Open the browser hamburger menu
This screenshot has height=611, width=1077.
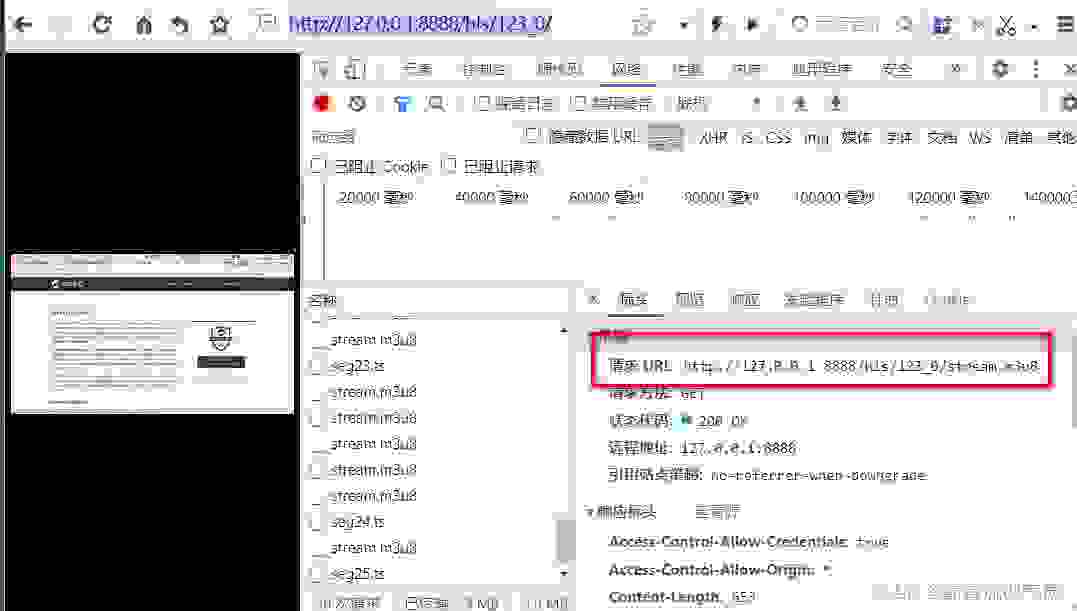point(1065,25)
